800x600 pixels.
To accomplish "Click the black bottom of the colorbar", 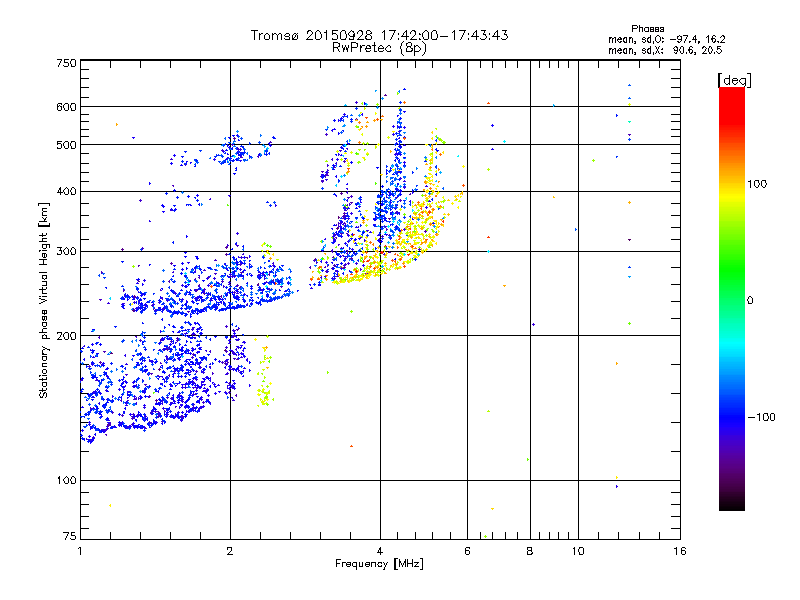I will click(732, 503).
